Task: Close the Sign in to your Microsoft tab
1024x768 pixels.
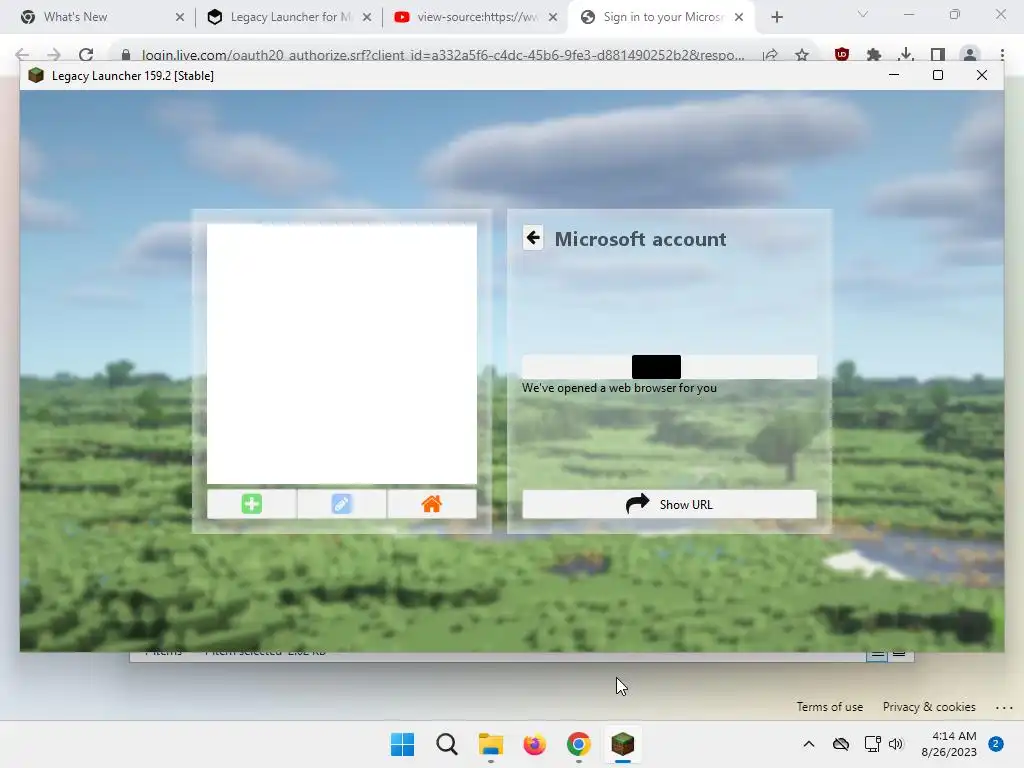Action: pos(739,17)
